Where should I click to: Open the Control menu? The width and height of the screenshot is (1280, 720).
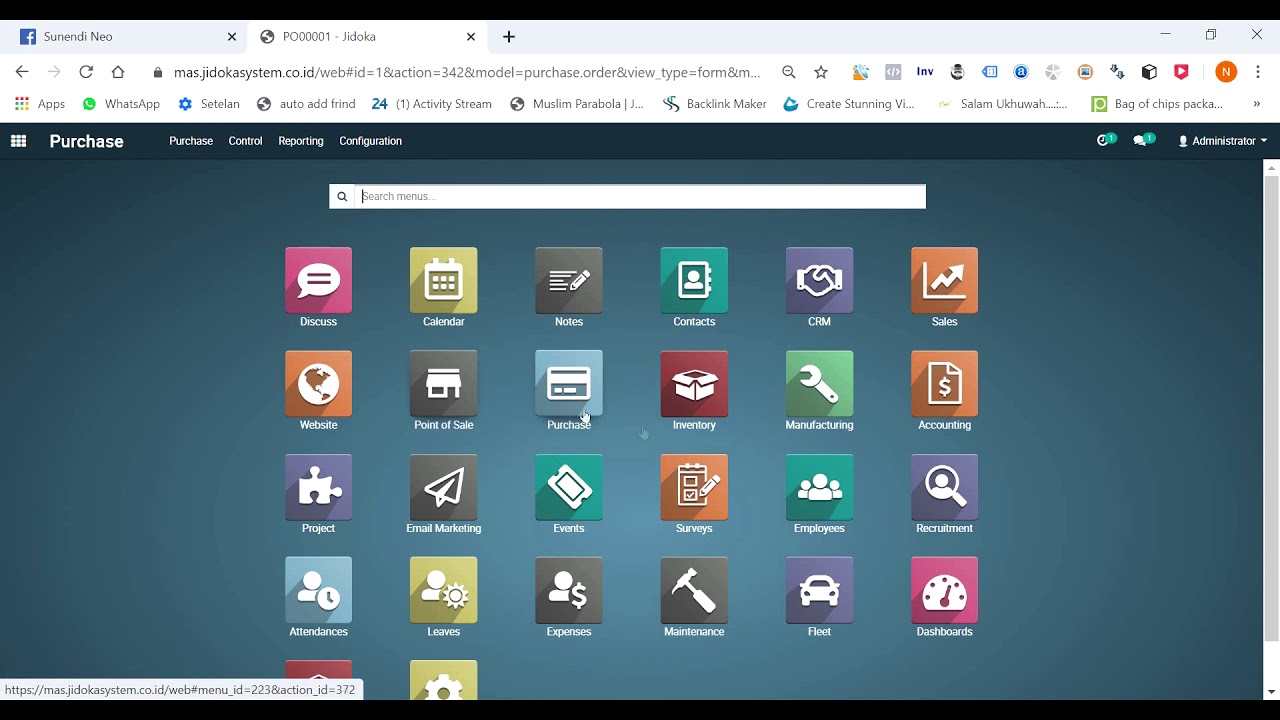point(245,141)
